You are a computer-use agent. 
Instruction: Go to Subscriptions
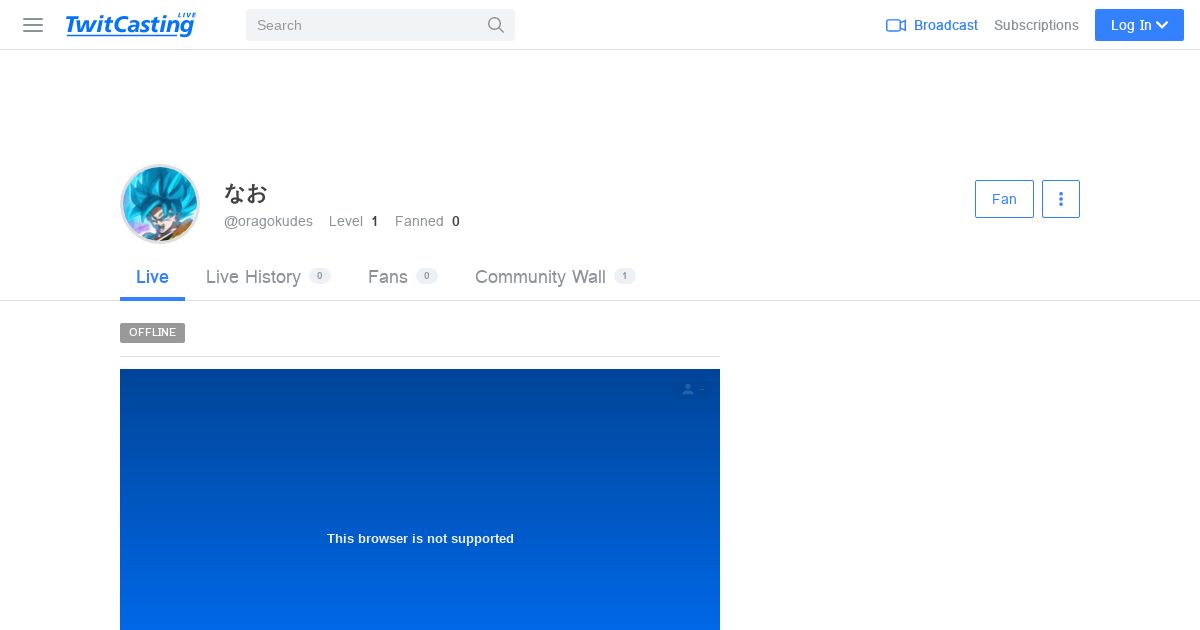click(x=1036, y=25)
